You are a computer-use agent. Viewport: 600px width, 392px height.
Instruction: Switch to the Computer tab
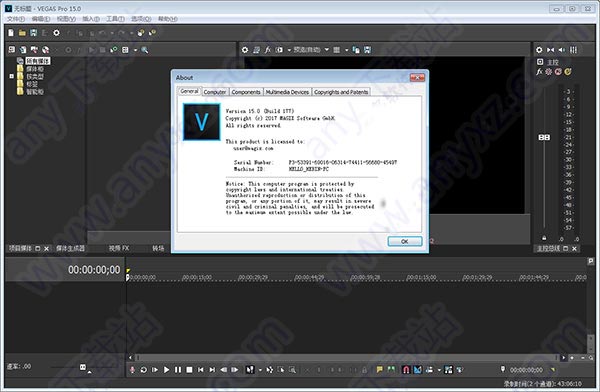pos(215,92)
